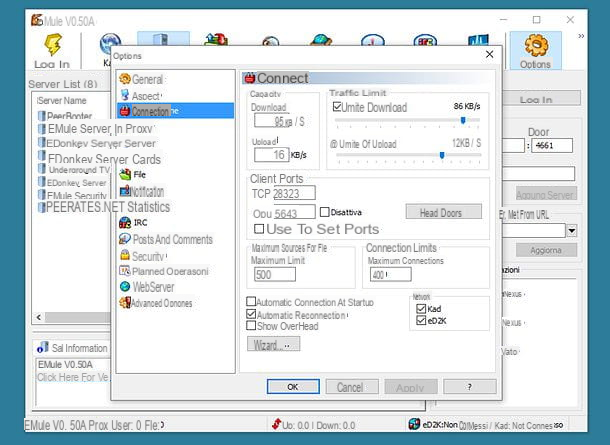The width and height of the screenshot is (610, 445).
Task: Click the Up/Down transfer status icon
Action: (276, 424)
